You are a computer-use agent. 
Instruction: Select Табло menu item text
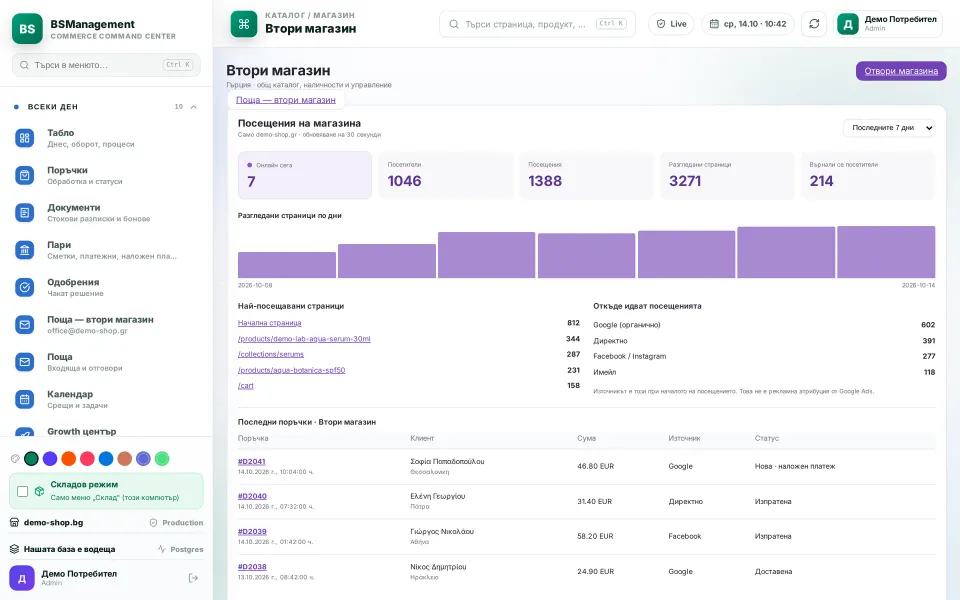click(61, 133)
